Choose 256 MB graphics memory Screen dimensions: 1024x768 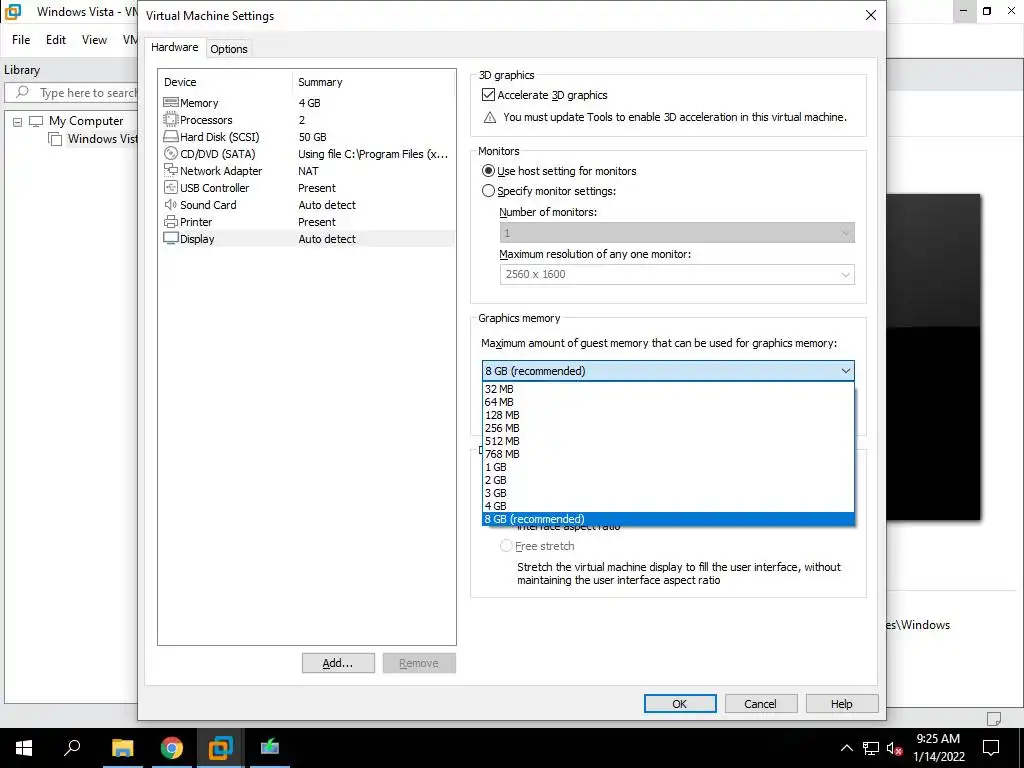tap(668, 428)
